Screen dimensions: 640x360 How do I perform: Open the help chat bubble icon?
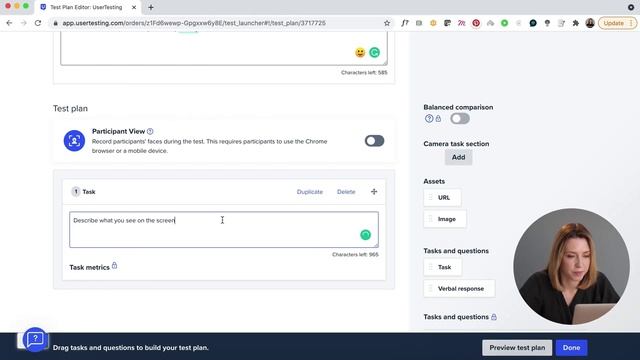[x=36, y=339]
